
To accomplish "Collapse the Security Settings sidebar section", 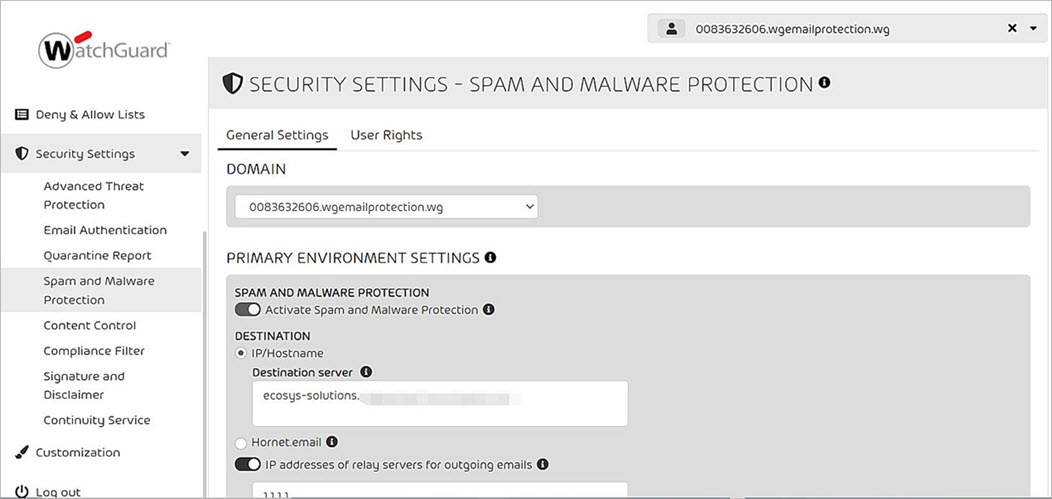I will tap(184, 154).
